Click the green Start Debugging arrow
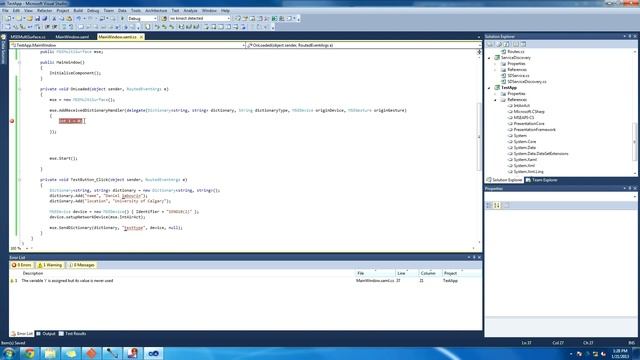640x360 pixels. pyautogui.click(x=122, y=18)
